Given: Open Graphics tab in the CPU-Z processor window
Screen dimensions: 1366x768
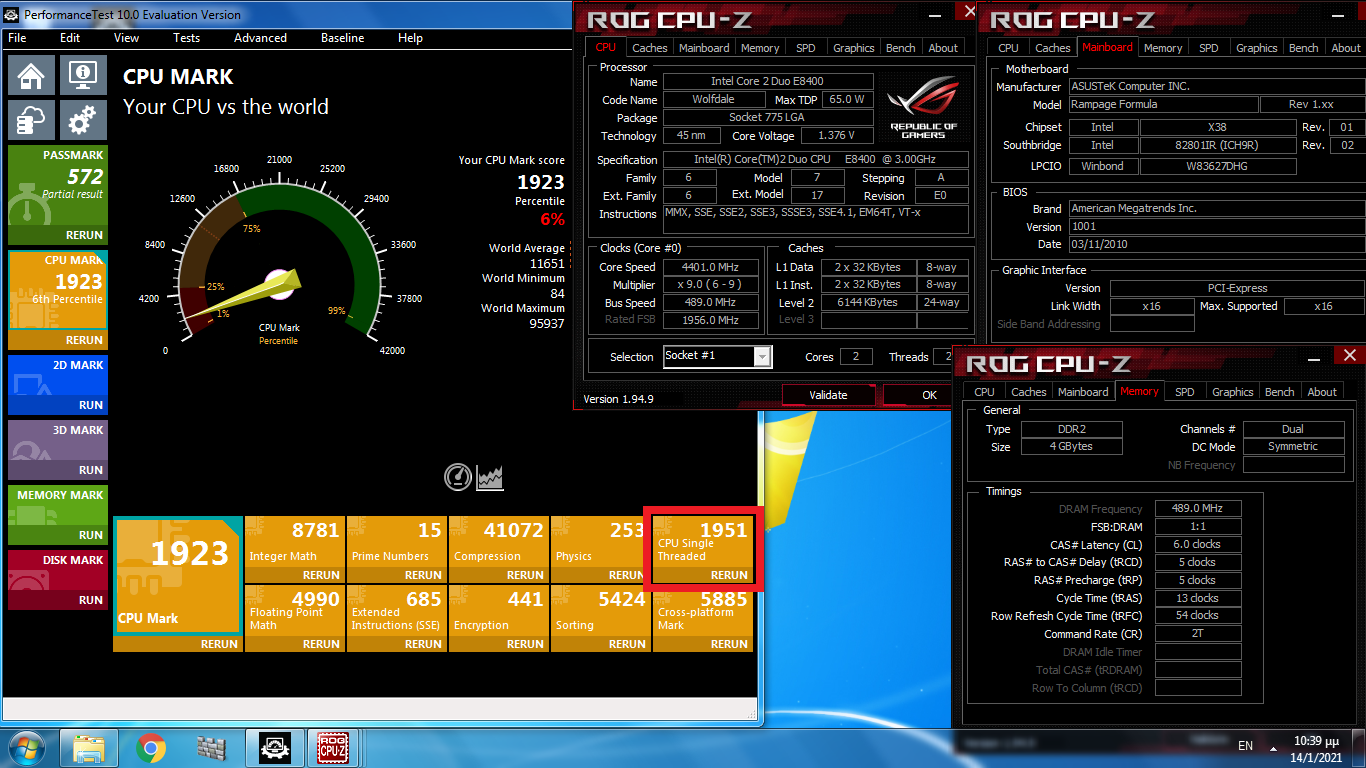Looking at the screenshot, I should (x=854, y=48).
